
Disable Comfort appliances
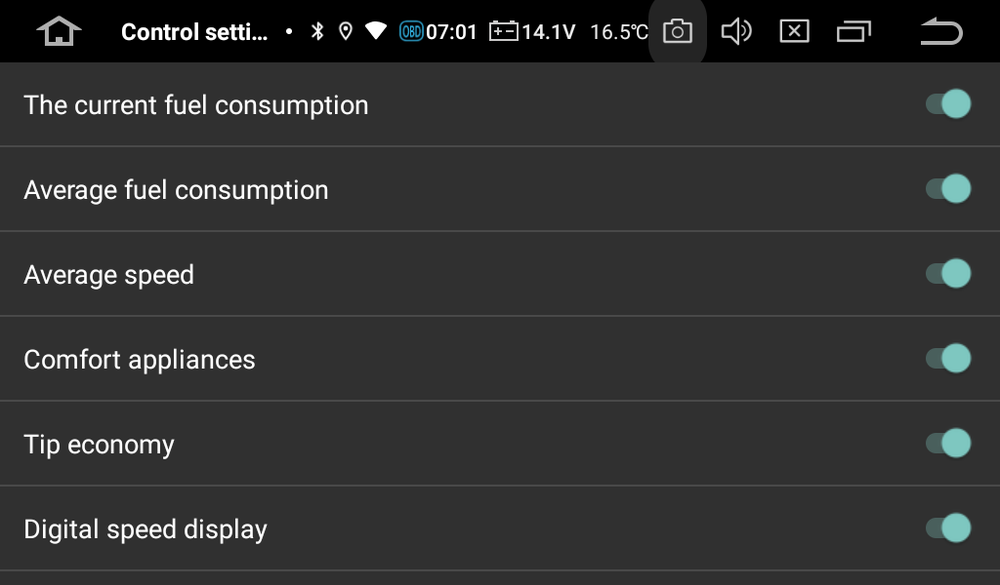point(948,358)
